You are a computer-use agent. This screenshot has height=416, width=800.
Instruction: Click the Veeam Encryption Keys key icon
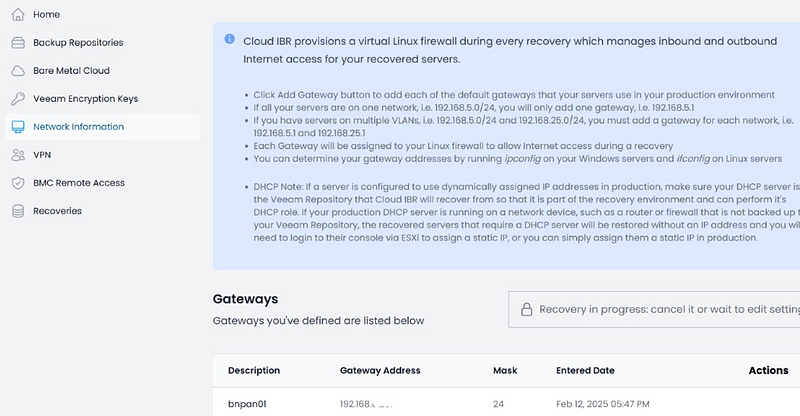point(17,99)
